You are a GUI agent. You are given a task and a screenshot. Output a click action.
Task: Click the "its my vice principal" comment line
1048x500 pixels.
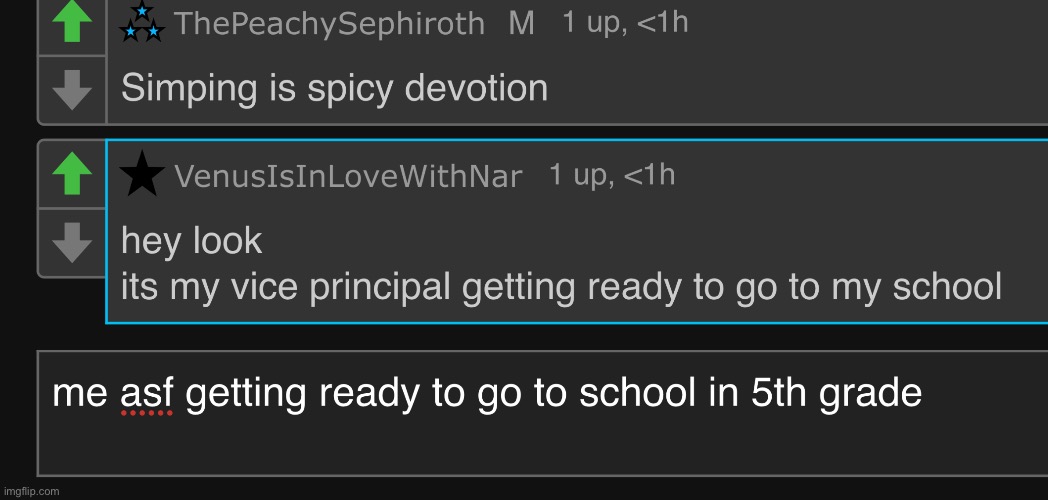tap(560, 287)
